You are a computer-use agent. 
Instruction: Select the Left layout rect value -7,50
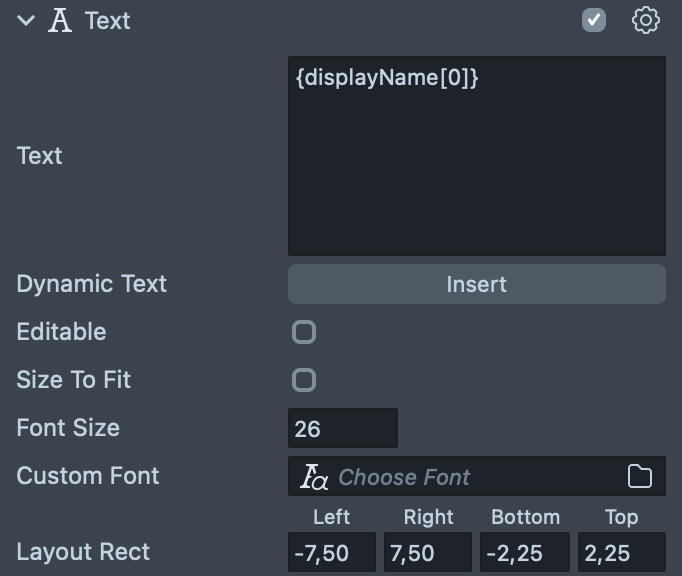tap(332, 552)
